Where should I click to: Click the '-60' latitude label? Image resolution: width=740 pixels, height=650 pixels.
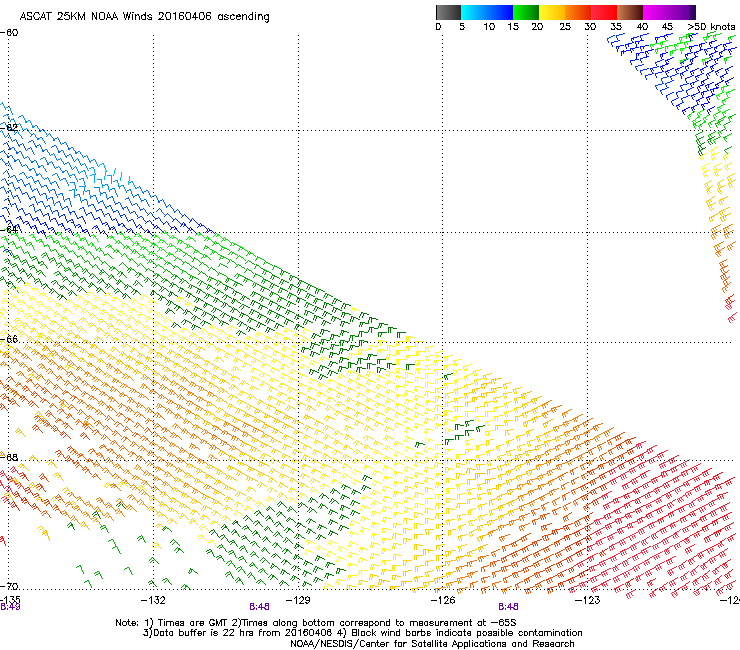[x=9, y=33]
